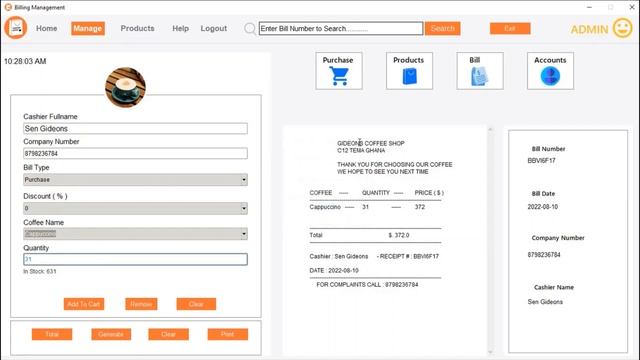Click the orange Search button

[x=442, y=28]
